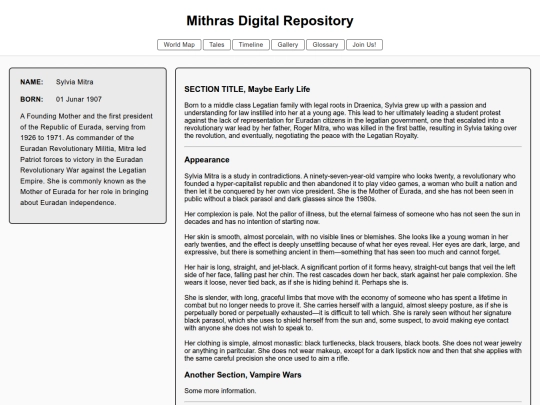
Task: Select the name value Sylvia Mitra
Action: pos(74,82)
